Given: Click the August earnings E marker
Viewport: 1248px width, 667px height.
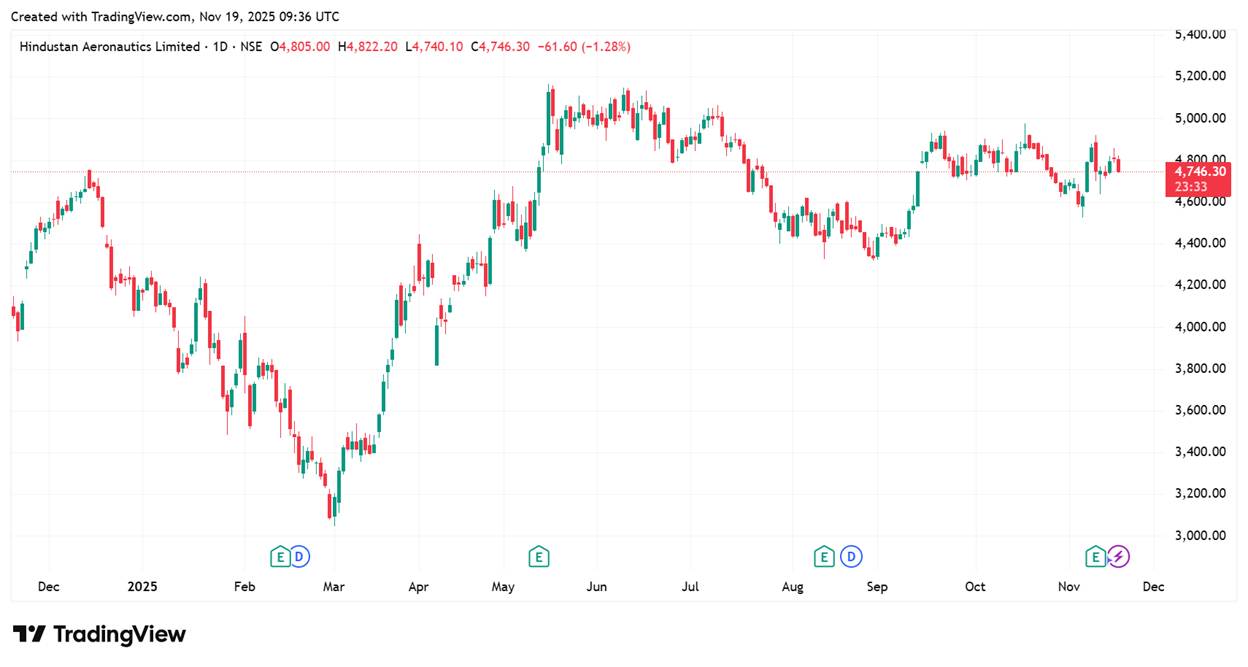Looking at the screenshot, I should (x=824, y=556).
